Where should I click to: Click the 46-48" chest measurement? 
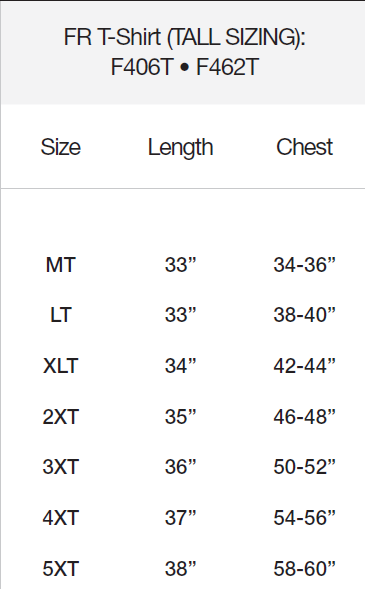[305, 417]
